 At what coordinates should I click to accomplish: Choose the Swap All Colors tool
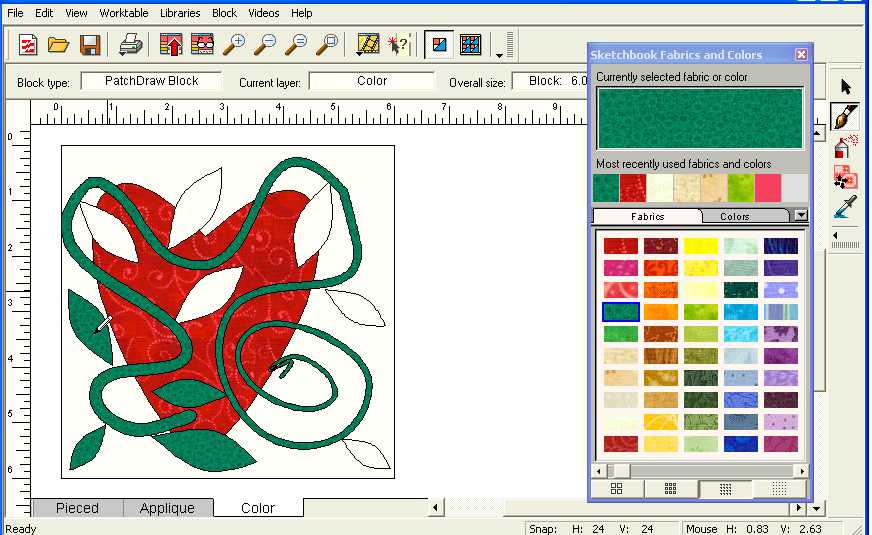tap(846, 178)
